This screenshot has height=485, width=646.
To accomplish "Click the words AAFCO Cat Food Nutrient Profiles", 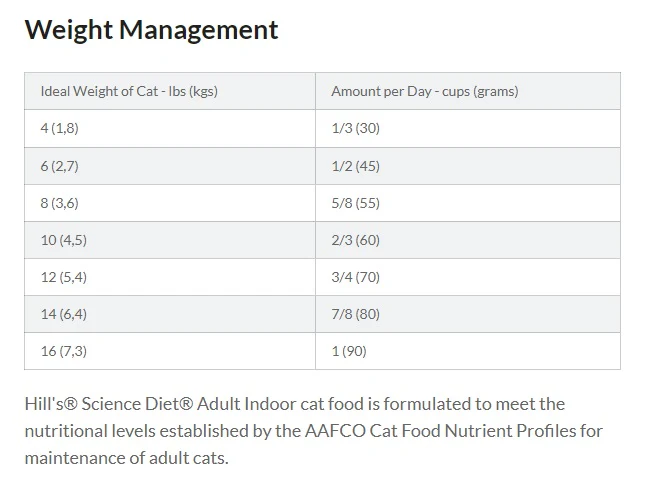I will [x=441, y=431].
